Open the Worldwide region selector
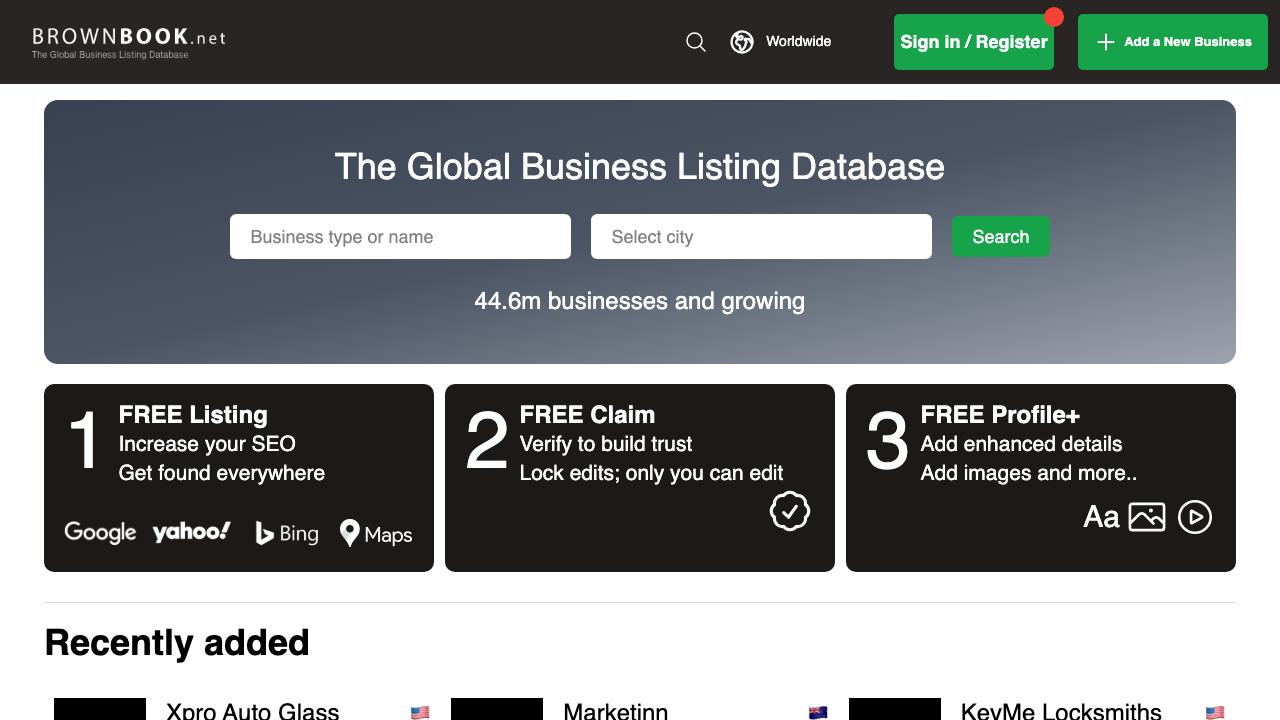 (797, 42)
